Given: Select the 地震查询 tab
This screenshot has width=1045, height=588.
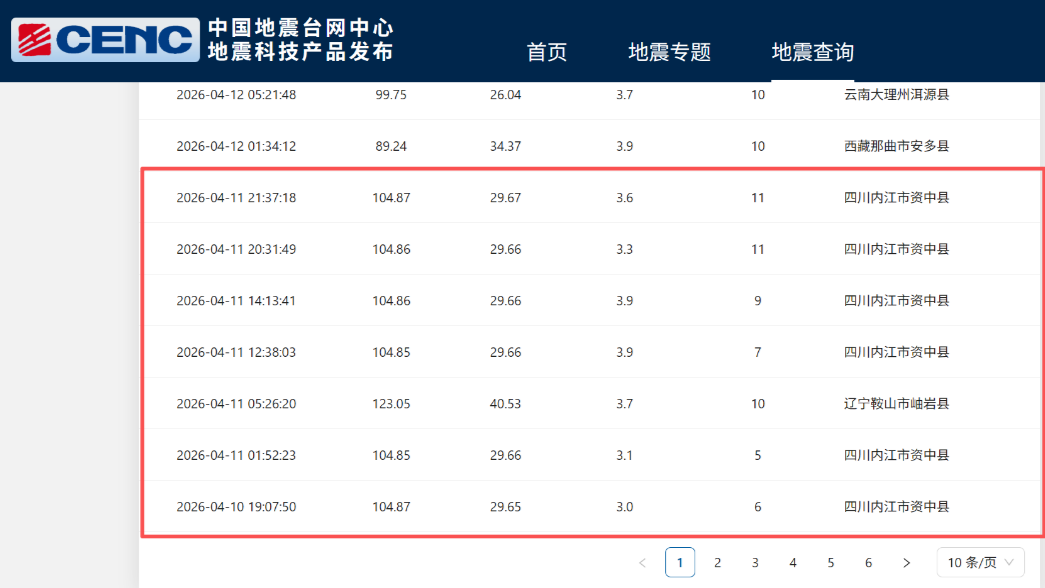Looking at the screenshot, I should pos(812,52).
